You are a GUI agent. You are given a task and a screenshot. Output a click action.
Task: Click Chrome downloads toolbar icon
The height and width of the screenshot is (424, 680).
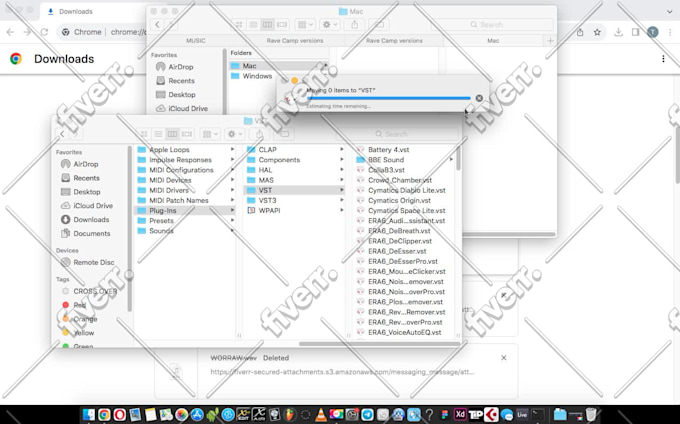(618, 32)
